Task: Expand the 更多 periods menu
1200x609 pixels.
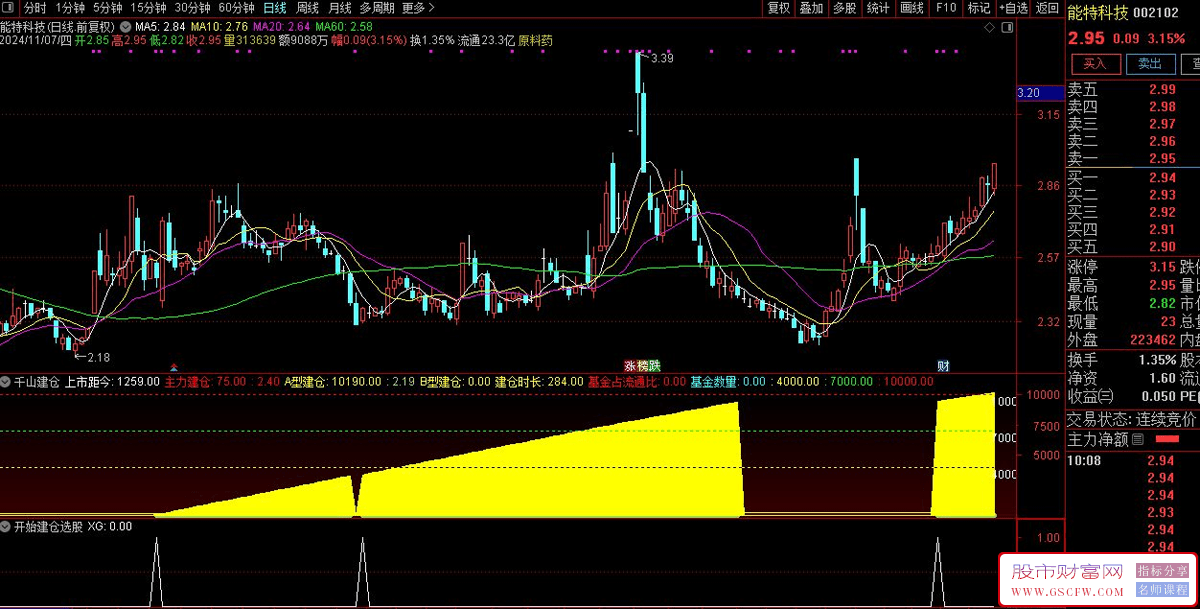Action: [418, 8]
